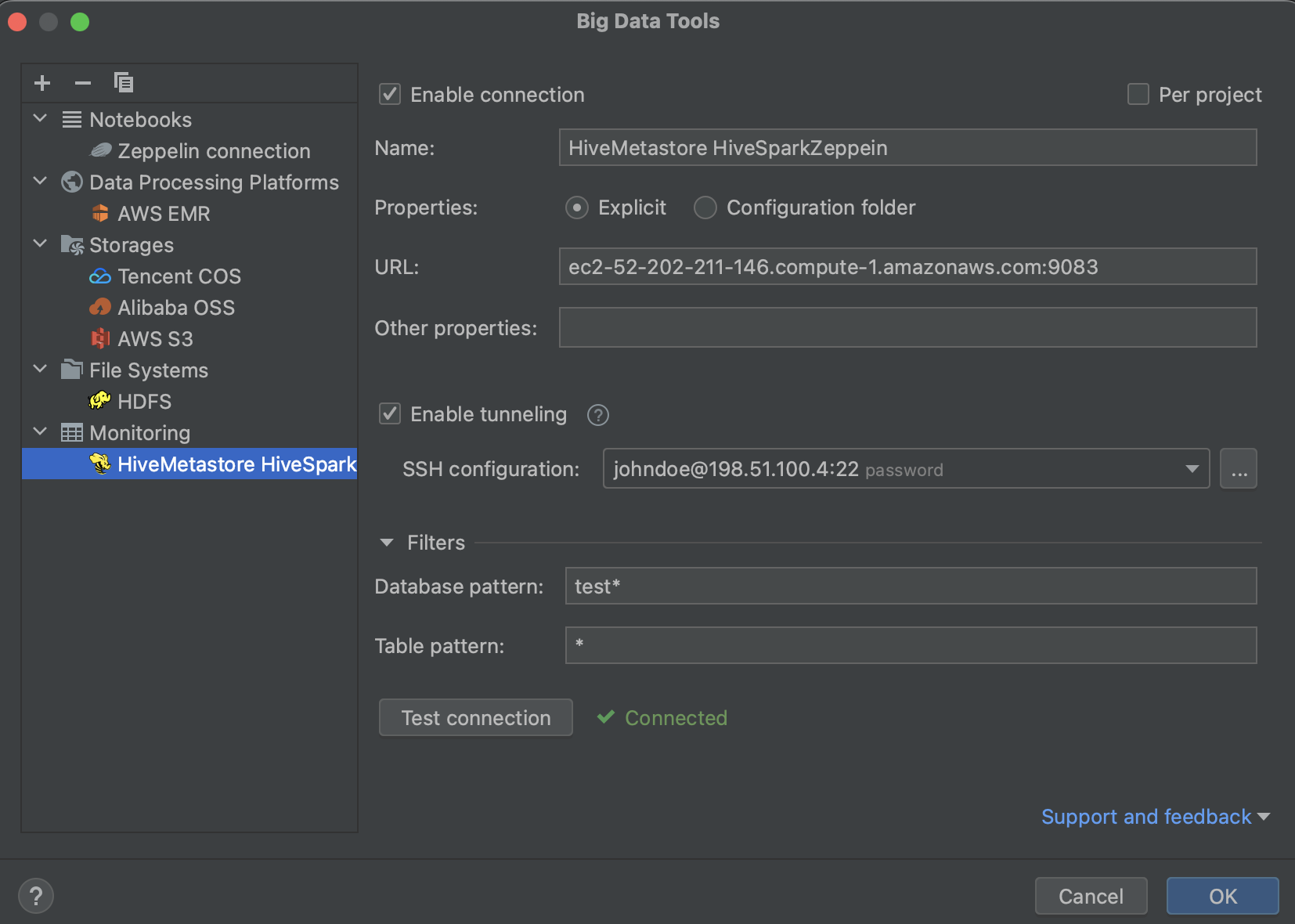
Task: Click the Database pattern field
Action: coord(911,586)
